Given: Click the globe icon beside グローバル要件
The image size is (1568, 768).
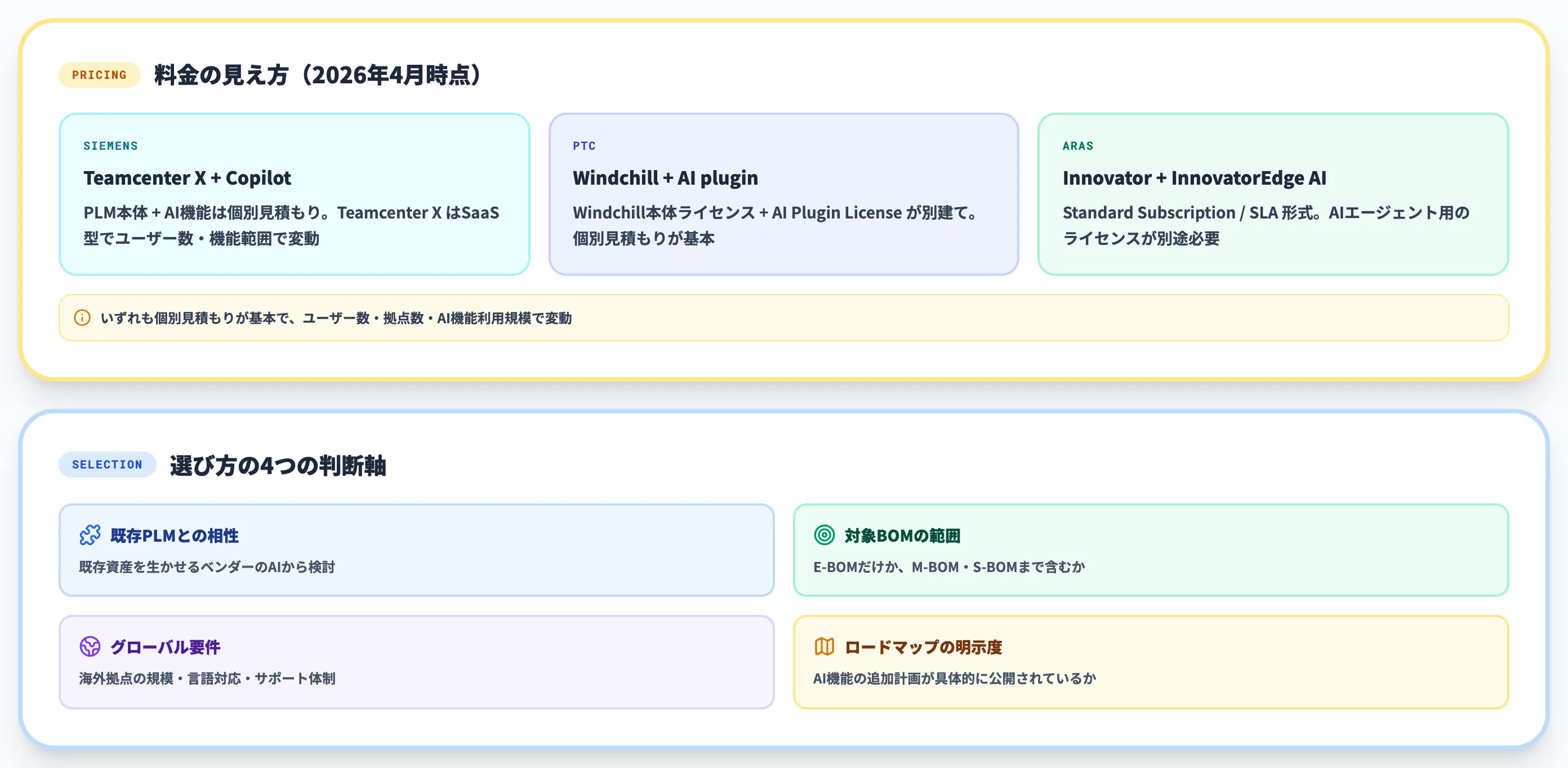Looking at the screenshot, I should tap(90, 646).
